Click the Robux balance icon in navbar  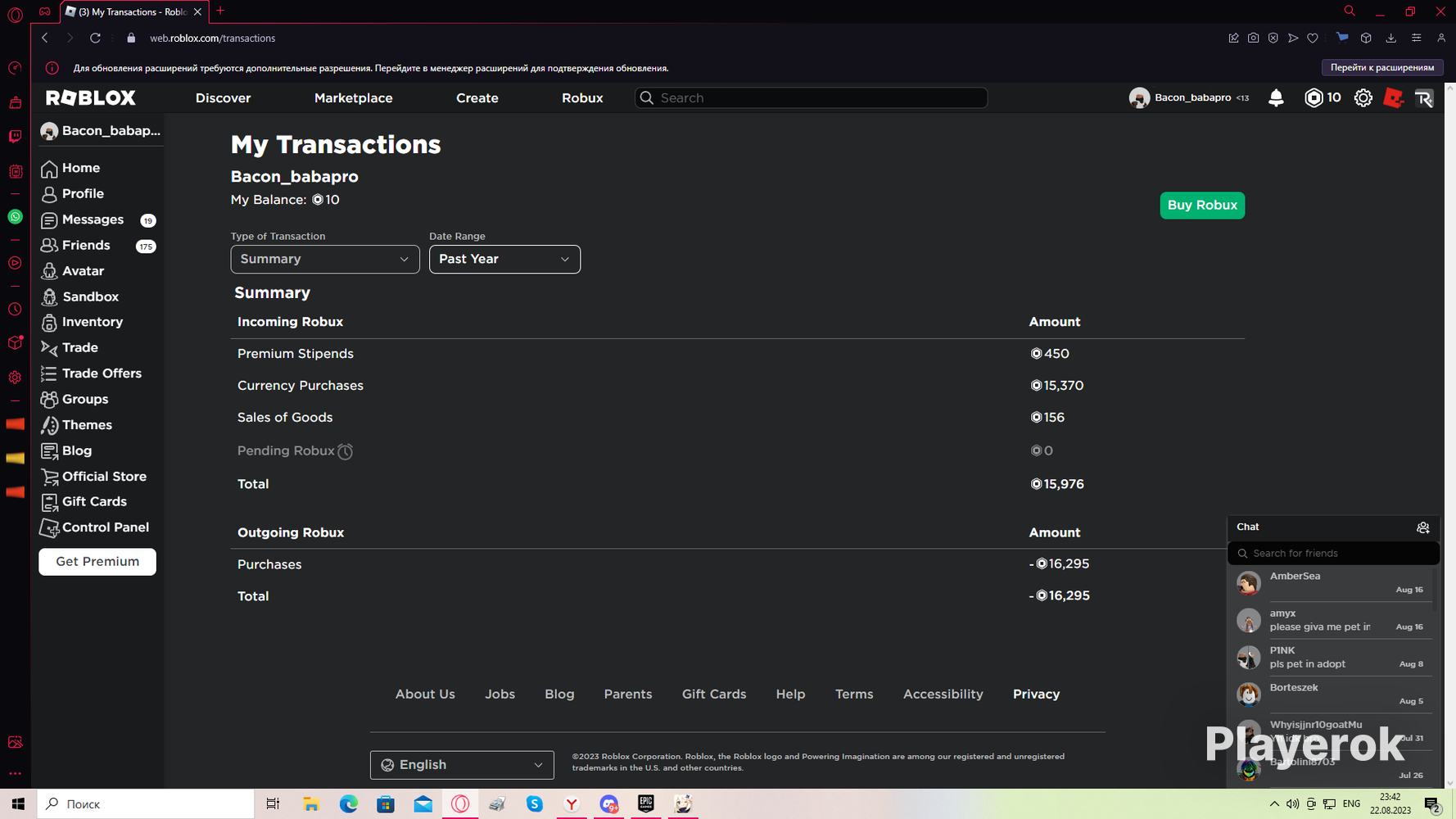[1314, 98]
